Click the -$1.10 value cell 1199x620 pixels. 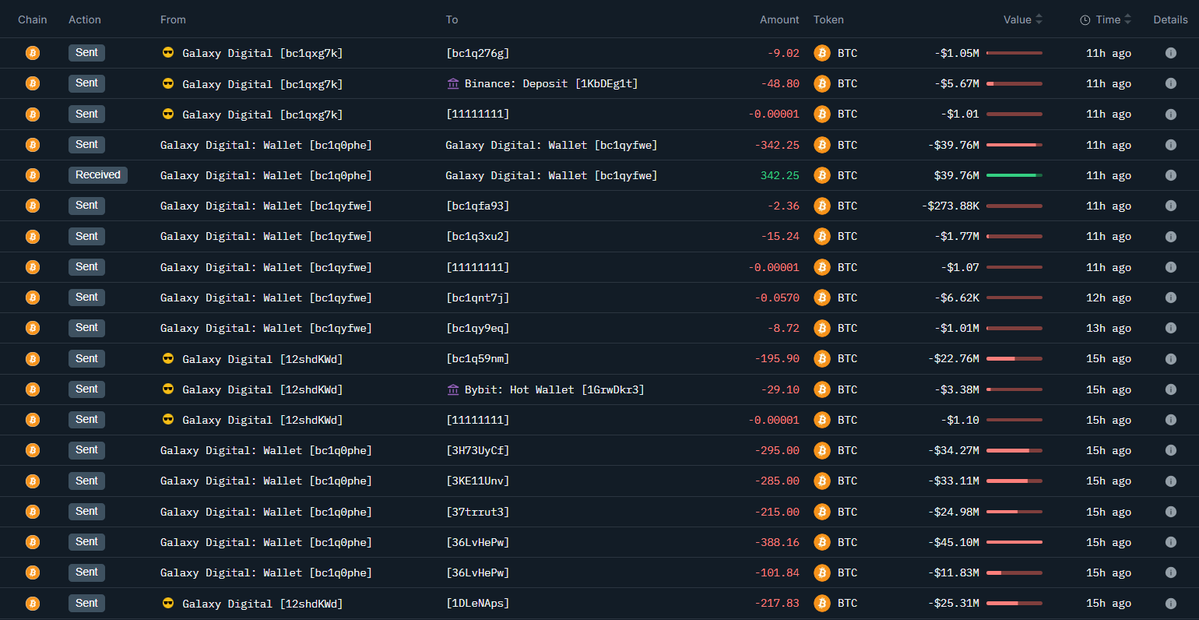coord(960,420)
